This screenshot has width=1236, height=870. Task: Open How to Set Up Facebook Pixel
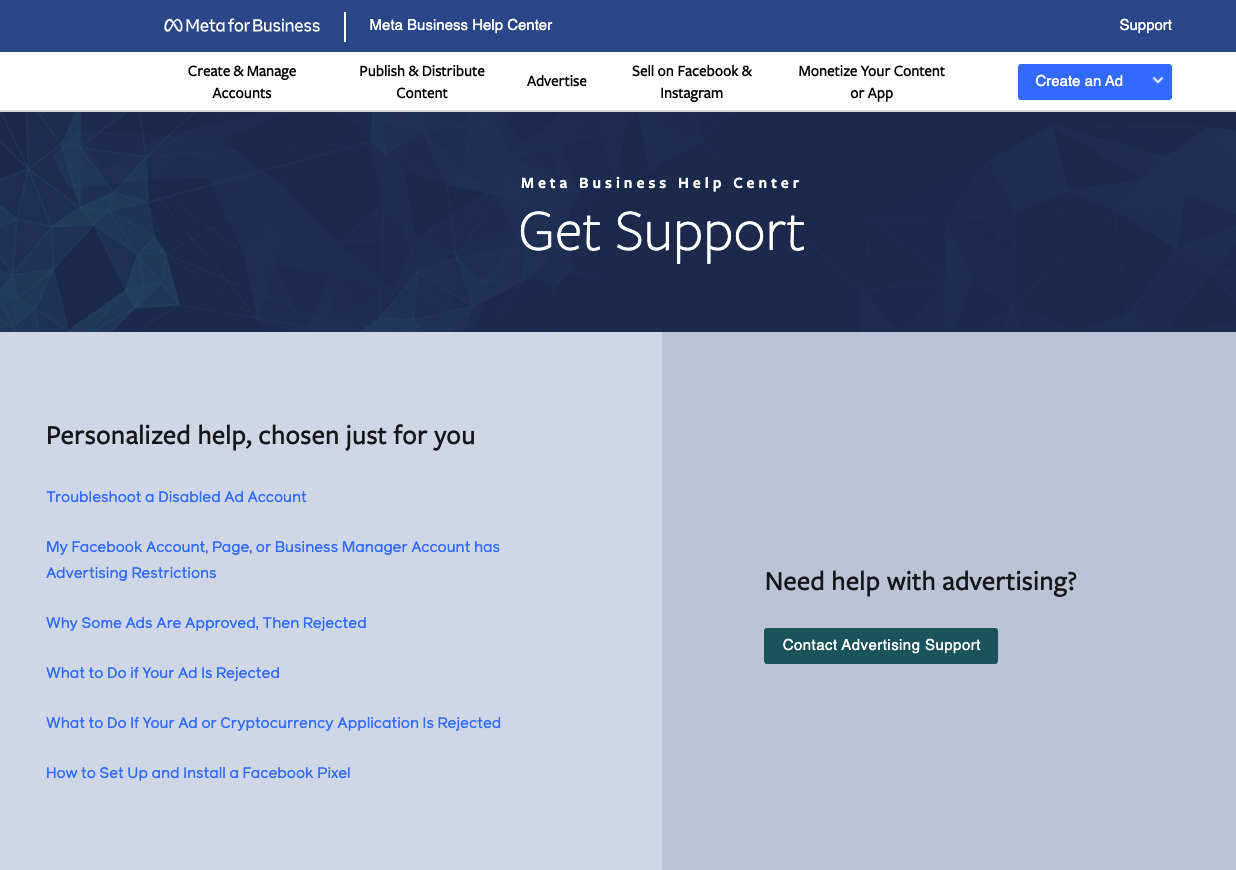pyautogui.click(x=198, y=773)
